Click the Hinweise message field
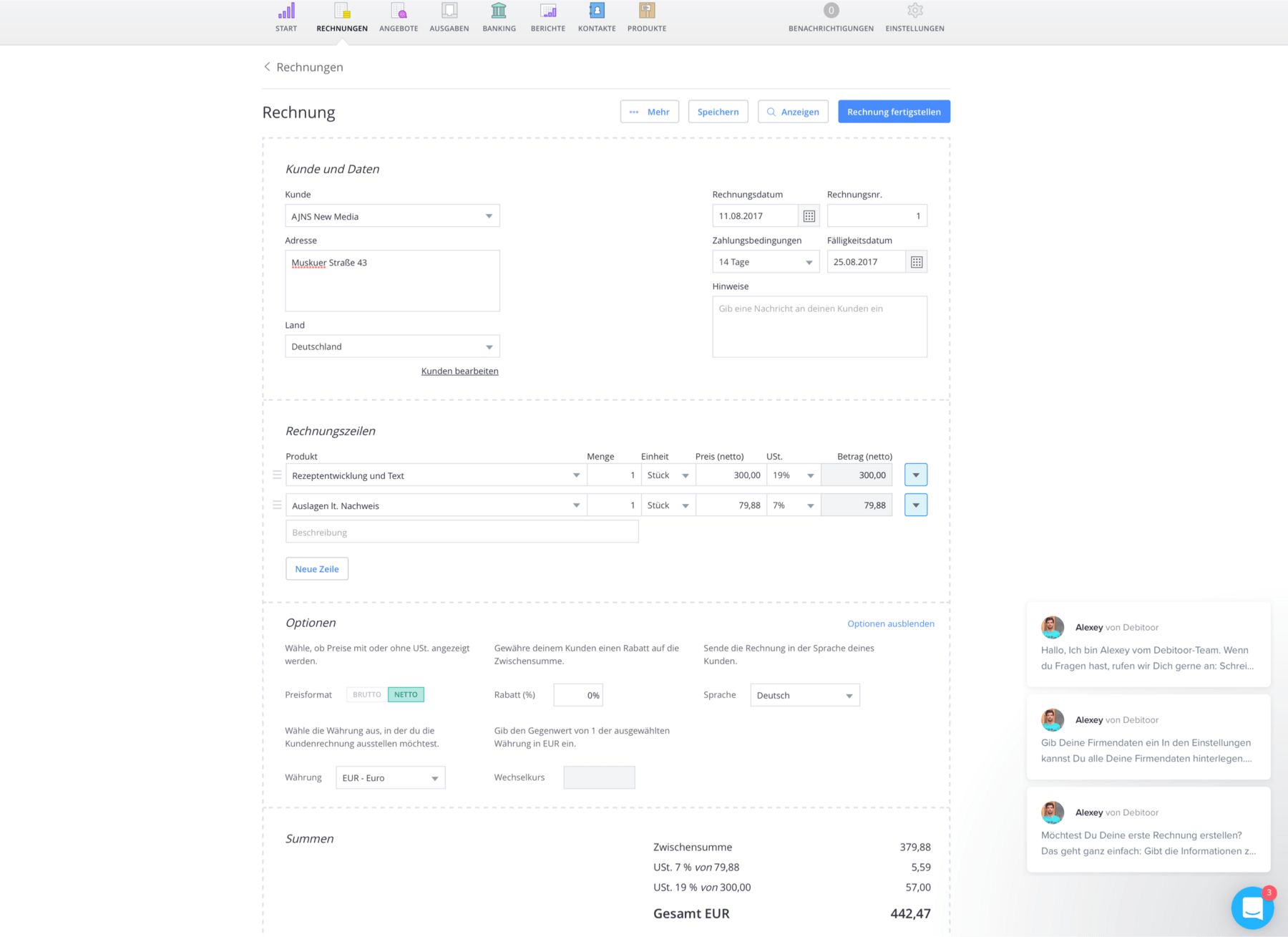1288x937 pixels. point(820,326)
